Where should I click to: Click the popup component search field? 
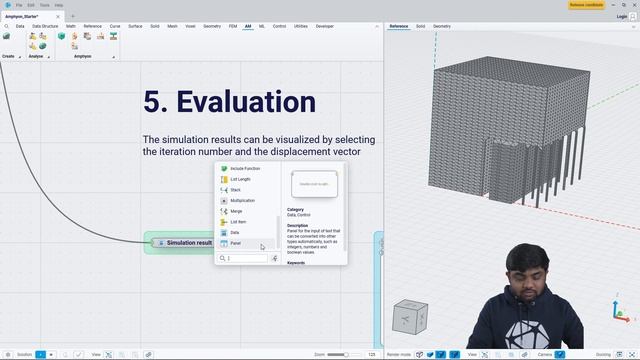click(243, 258)
